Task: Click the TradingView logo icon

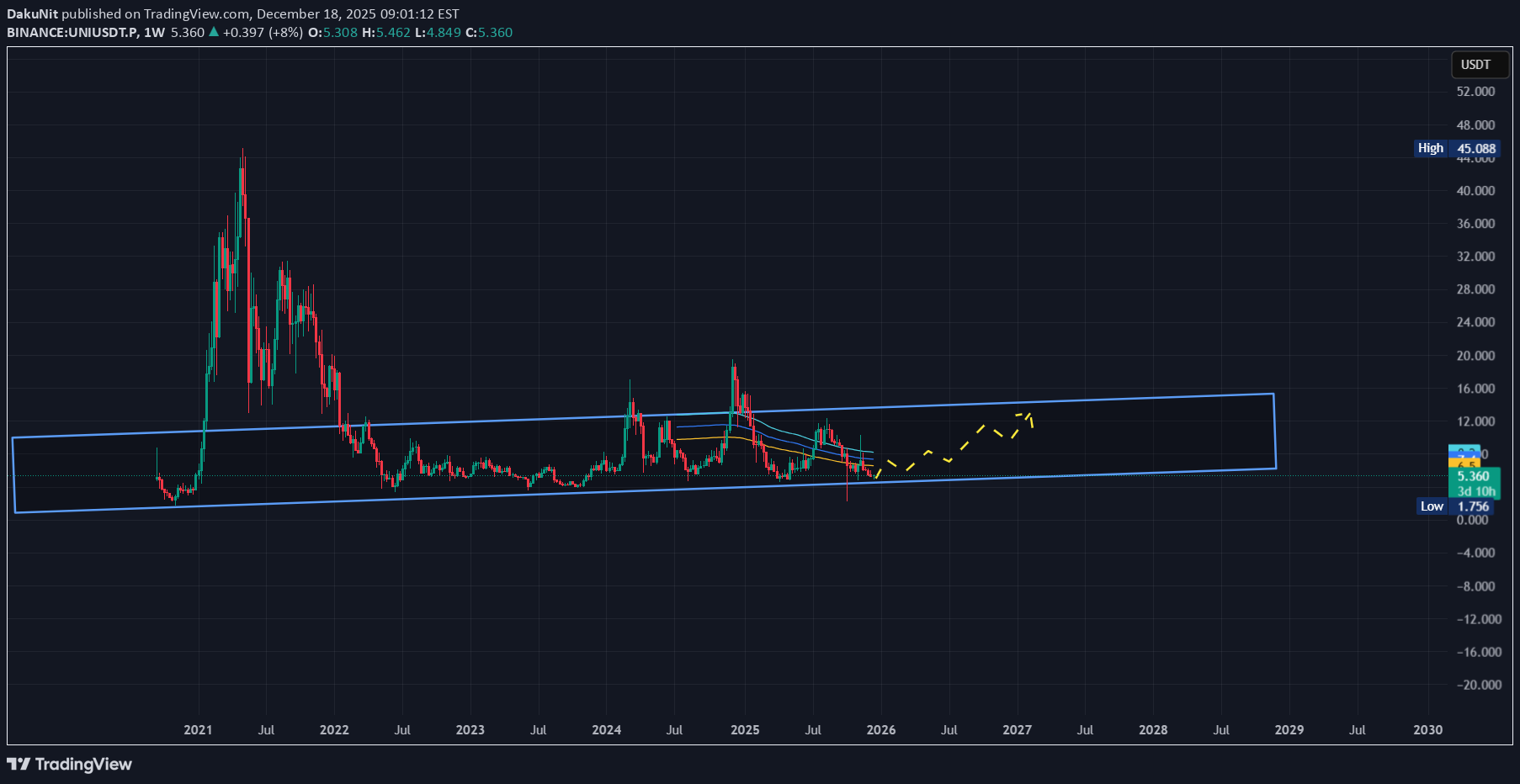Action: 19,764
